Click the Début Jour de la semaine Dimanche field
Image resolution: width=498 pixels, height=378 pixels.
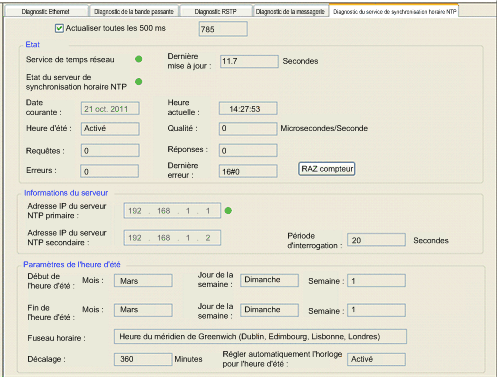[269, 280]
